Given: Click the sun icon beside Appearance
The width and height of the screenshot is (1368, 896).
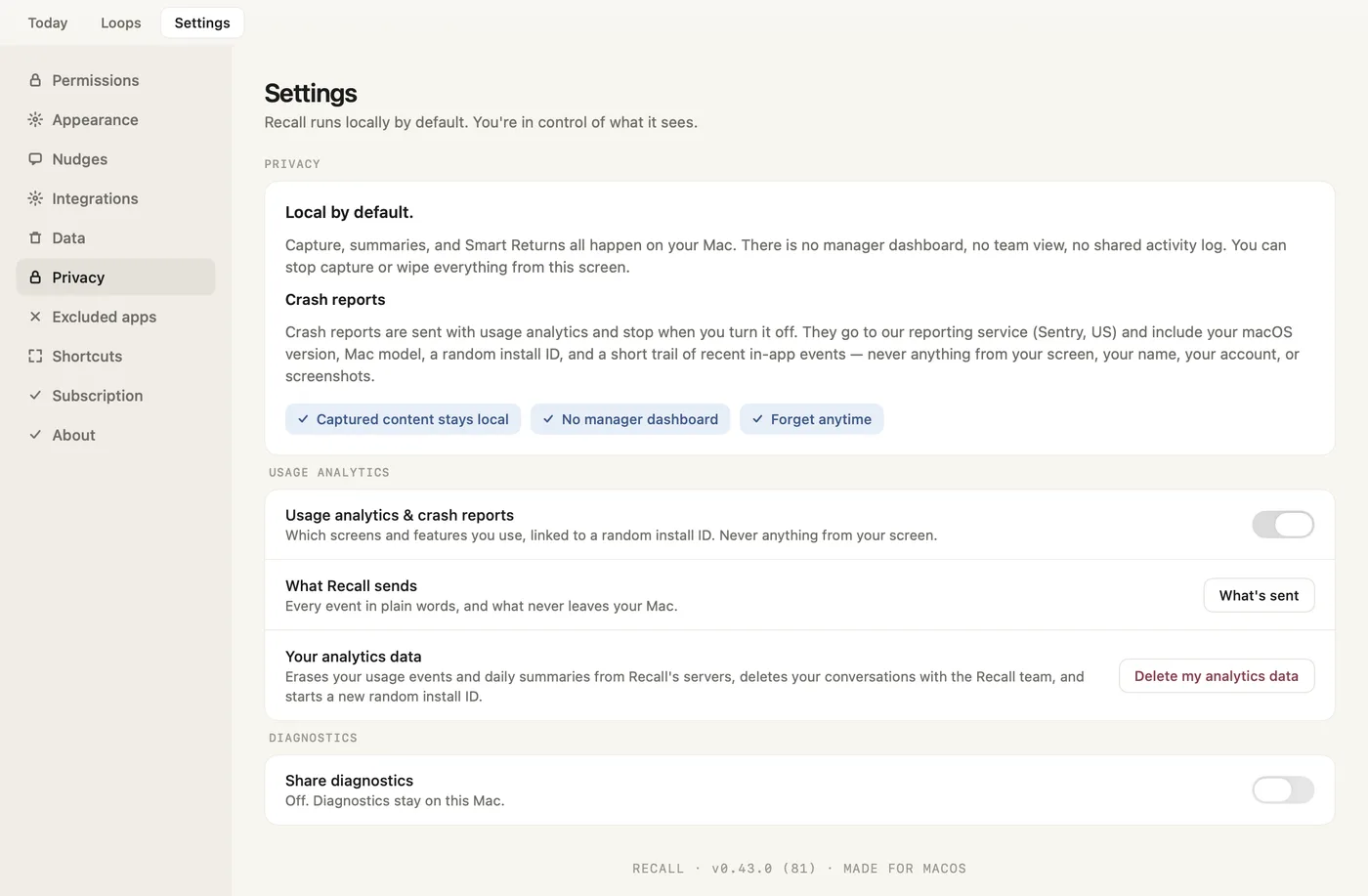Looking at the screenshot, I should [35, 119].
